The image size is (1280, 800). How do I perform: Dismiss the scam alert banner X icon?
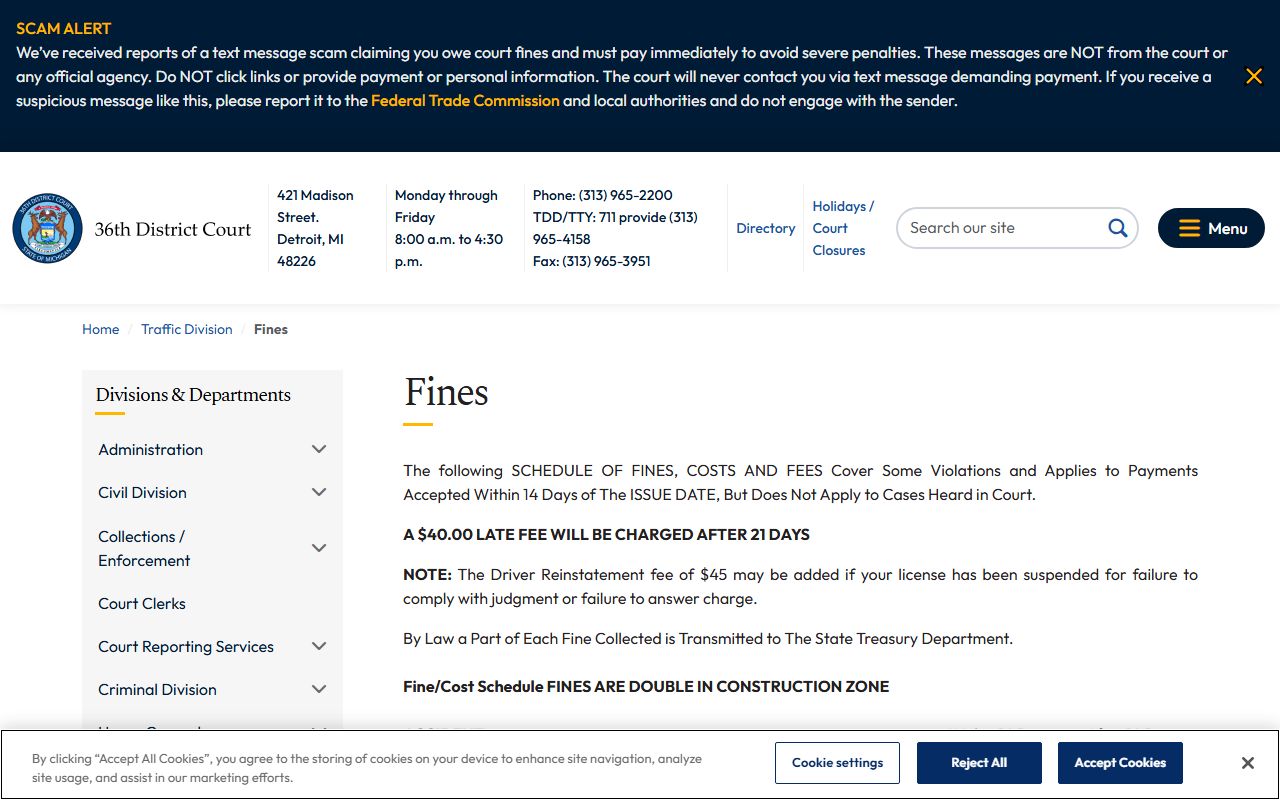[x=1253, y=76]
